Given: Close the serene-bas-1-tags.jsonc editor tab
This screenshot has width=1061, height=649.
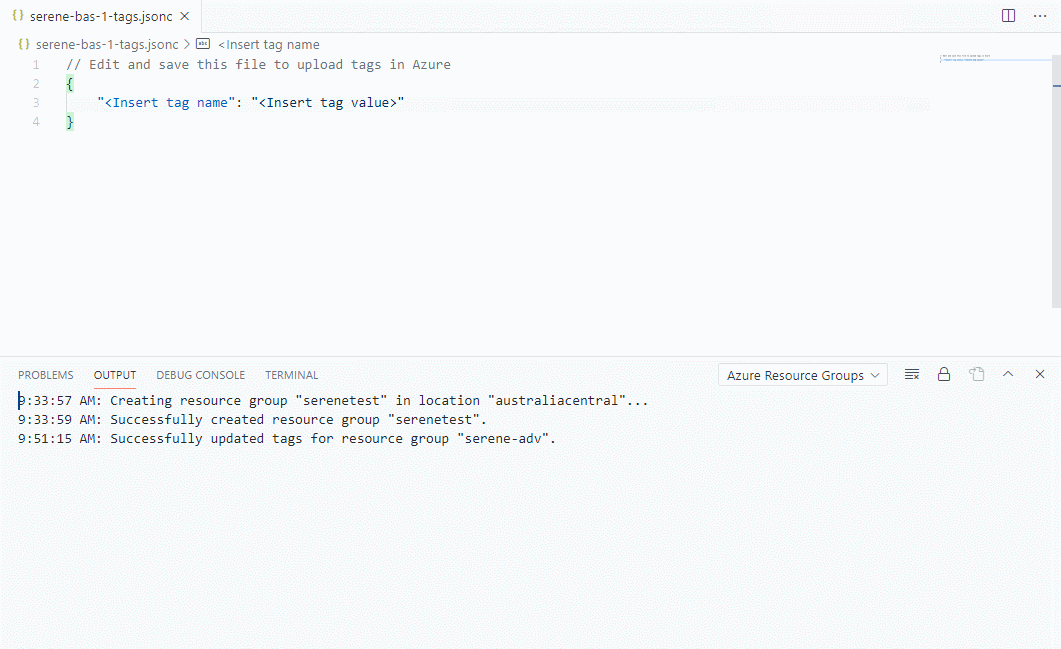Looking at the screenshot, I should click(183, 16).
